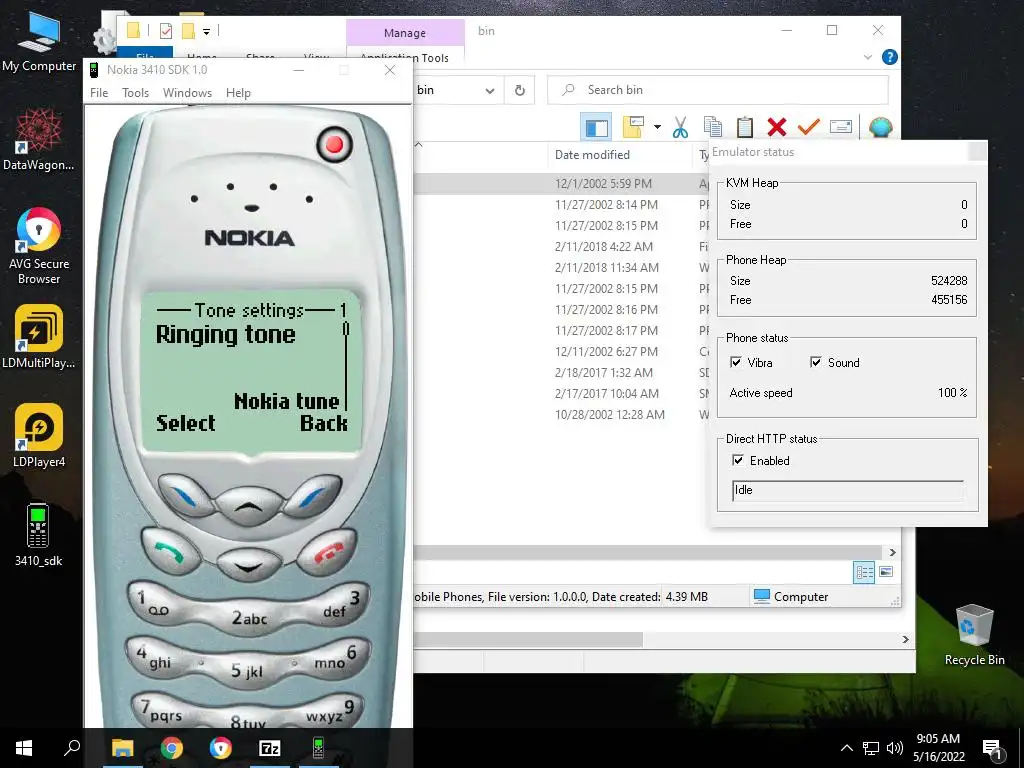Screen dimensions: 1024x768
Task: Tap the 7 pqrs key on the keypad
Action: 162,711
